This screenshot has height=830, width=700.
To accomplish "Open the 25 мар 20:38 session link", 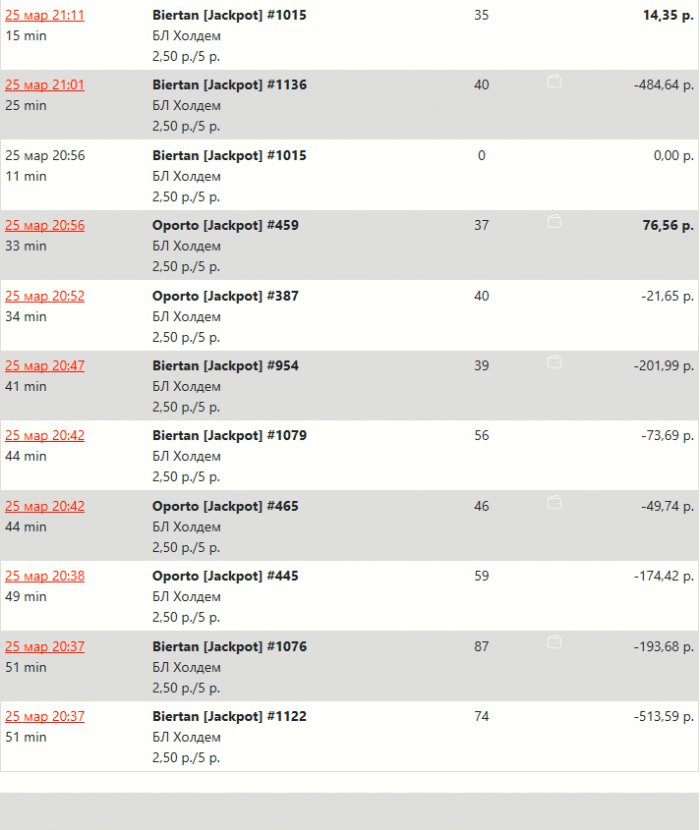I will tap(45, 576).
